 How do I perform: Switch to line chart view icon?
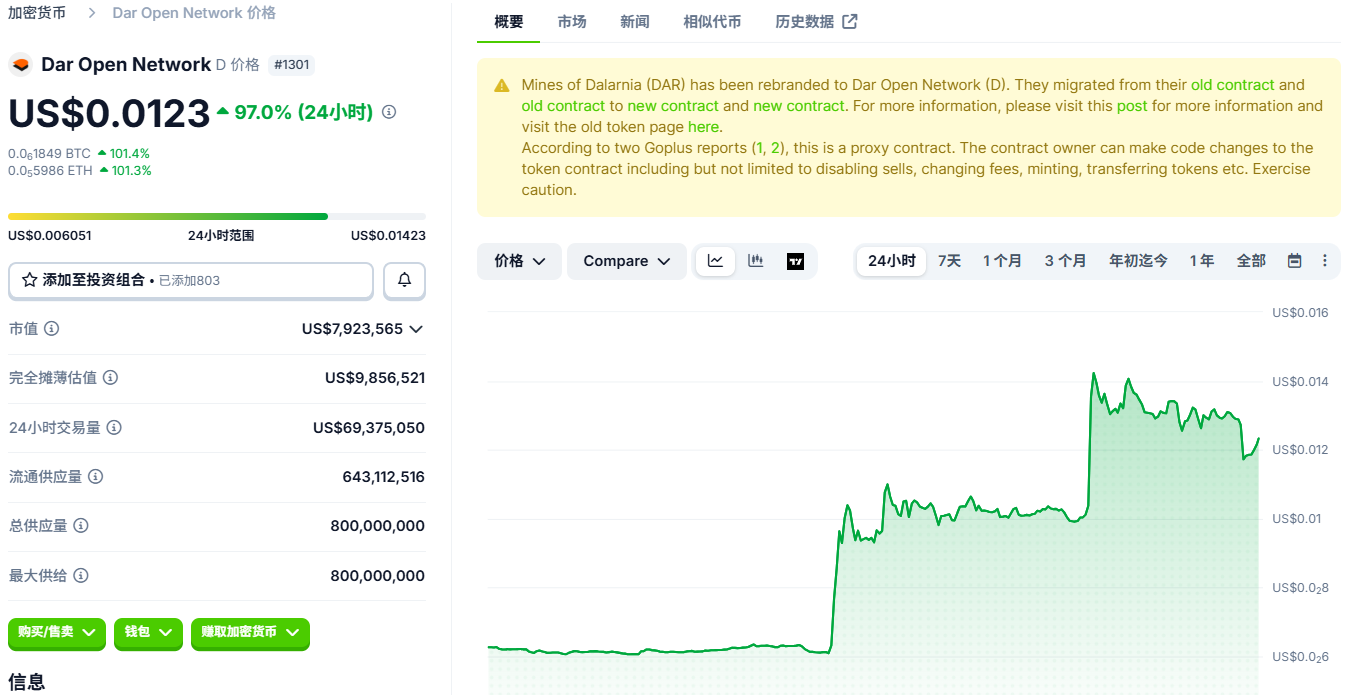click(x=716, y=261)
